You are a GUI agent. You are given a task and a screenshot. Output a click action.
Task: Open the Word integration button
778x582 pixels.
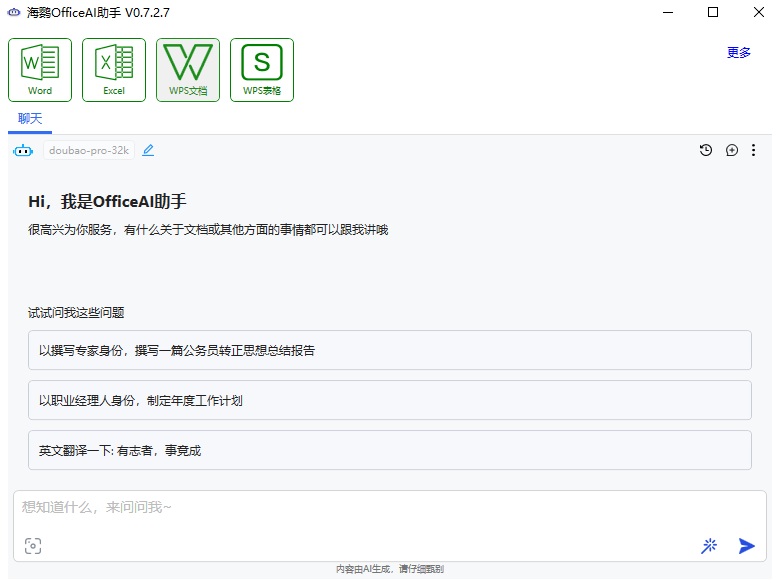[x=40, y=70]
